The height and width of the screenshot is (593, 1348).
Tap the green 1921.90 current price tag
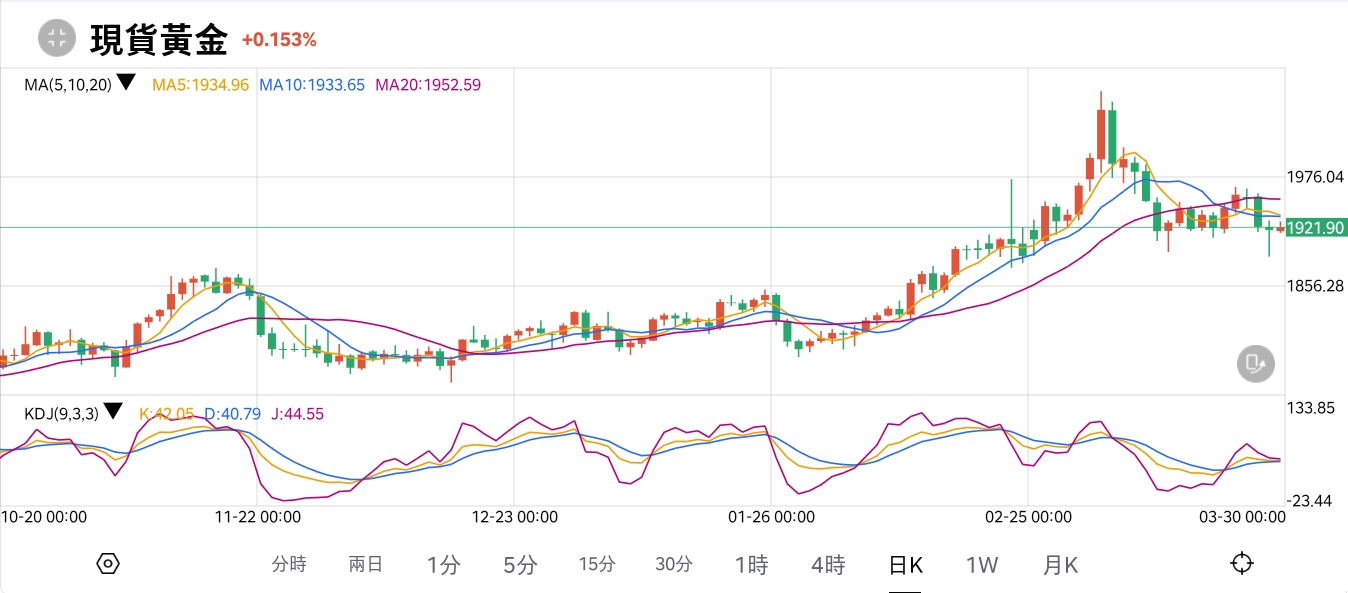1314,228
